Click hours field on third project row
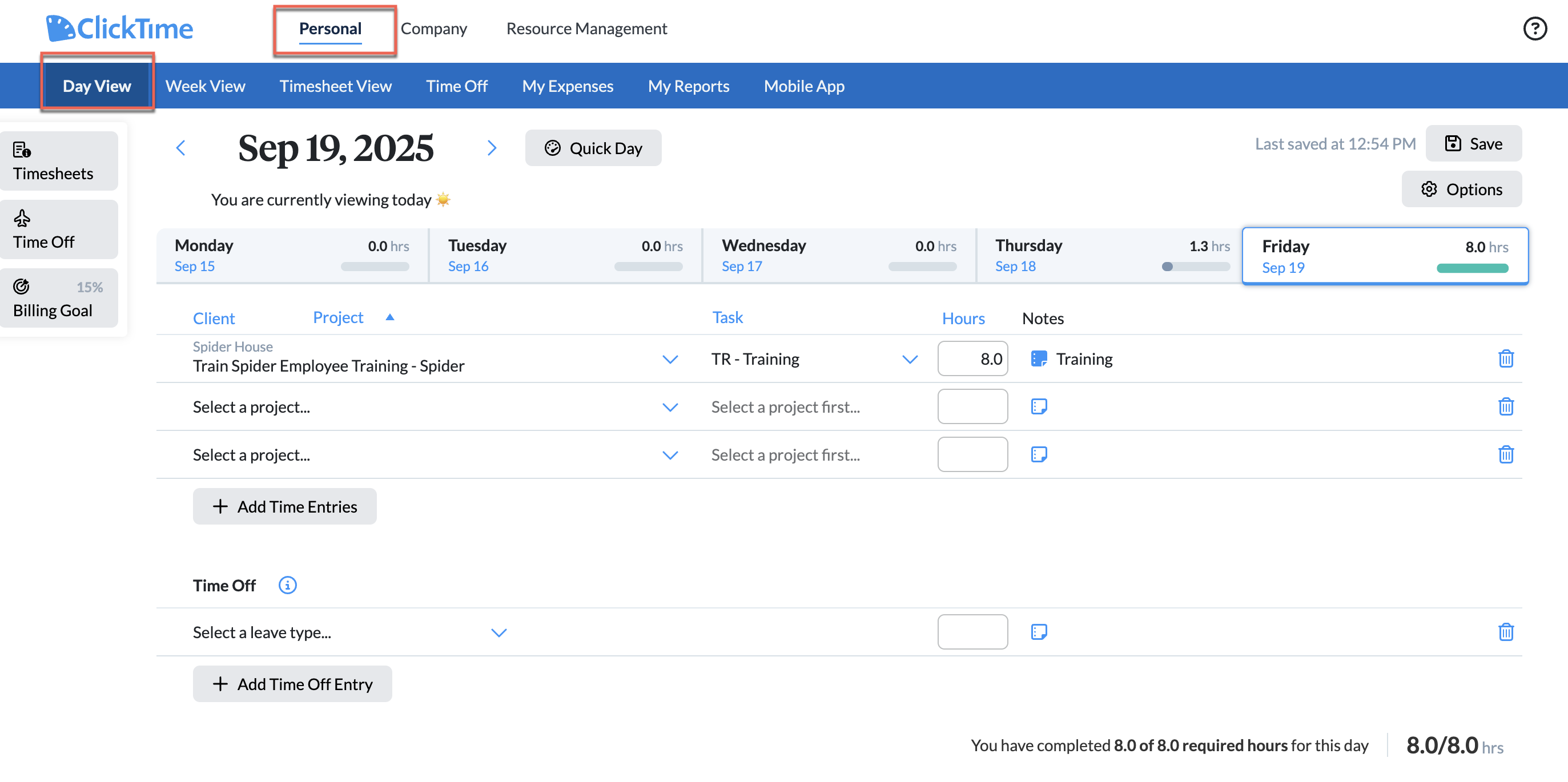This screenshot has height=782, width=1568. pyautogui.click(x=972, y=454)
